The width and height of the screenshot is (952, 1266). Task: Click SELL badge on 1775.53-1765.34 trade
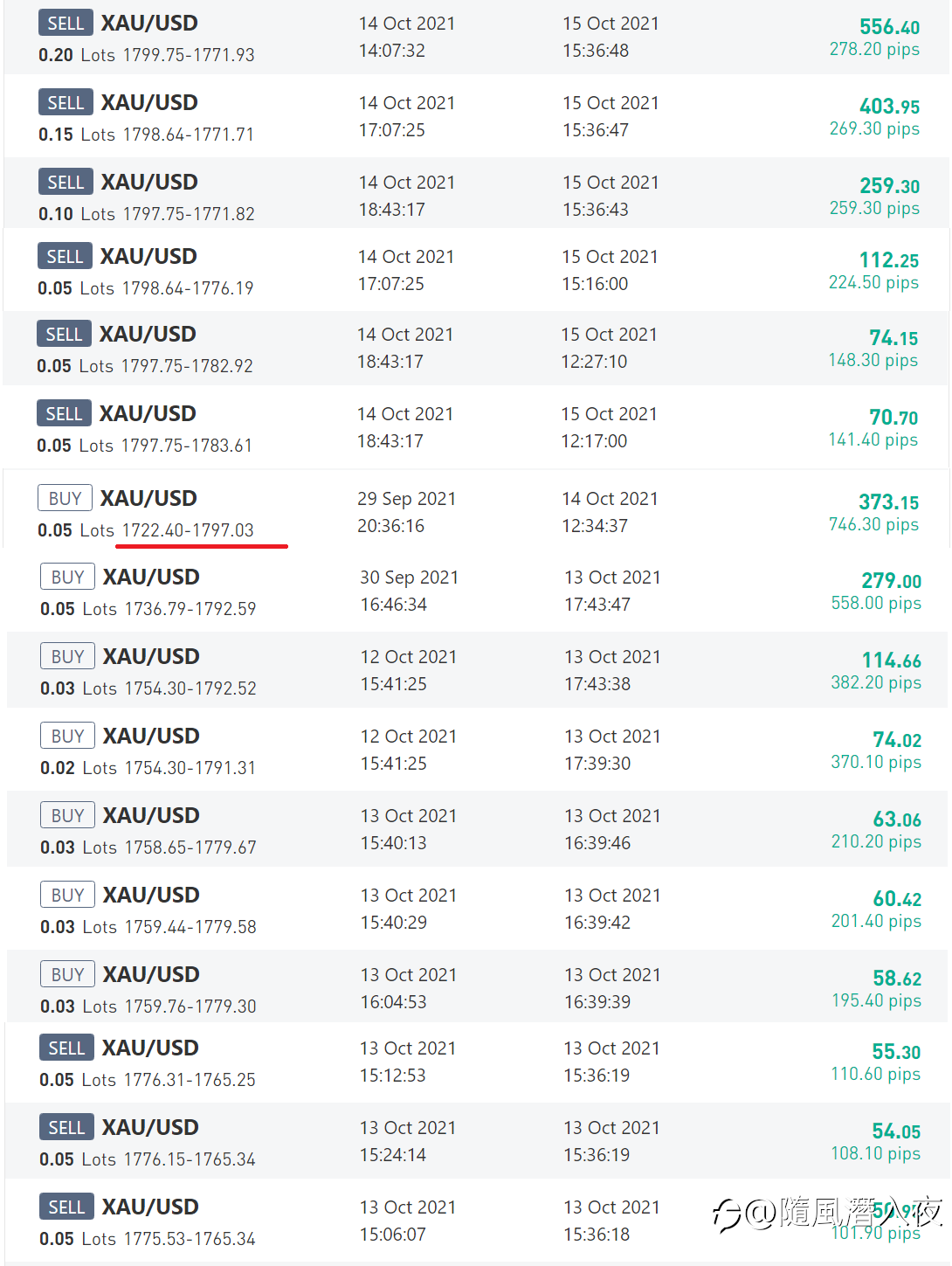pos(66,1207)
